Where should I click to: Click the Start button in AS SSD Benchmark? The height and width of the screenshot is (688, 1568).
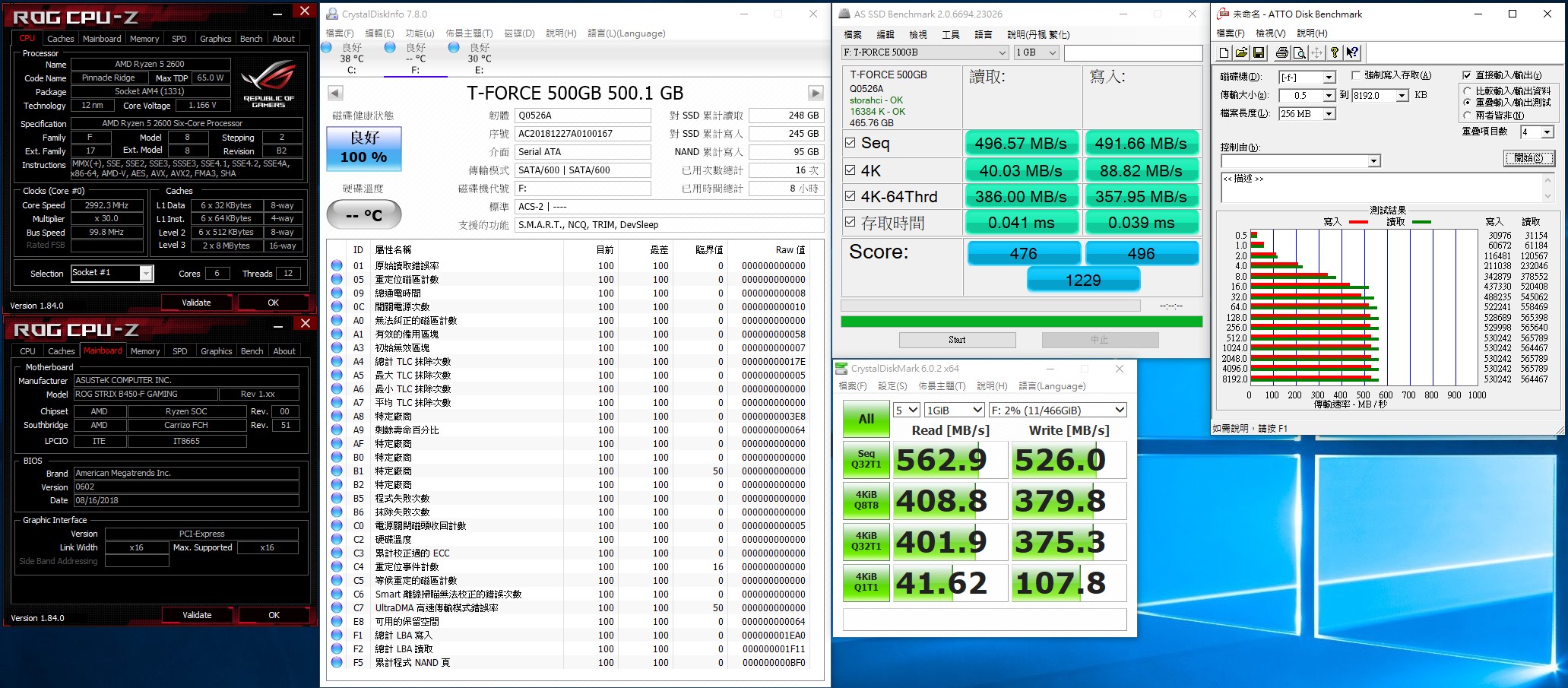tap(957, 340)
